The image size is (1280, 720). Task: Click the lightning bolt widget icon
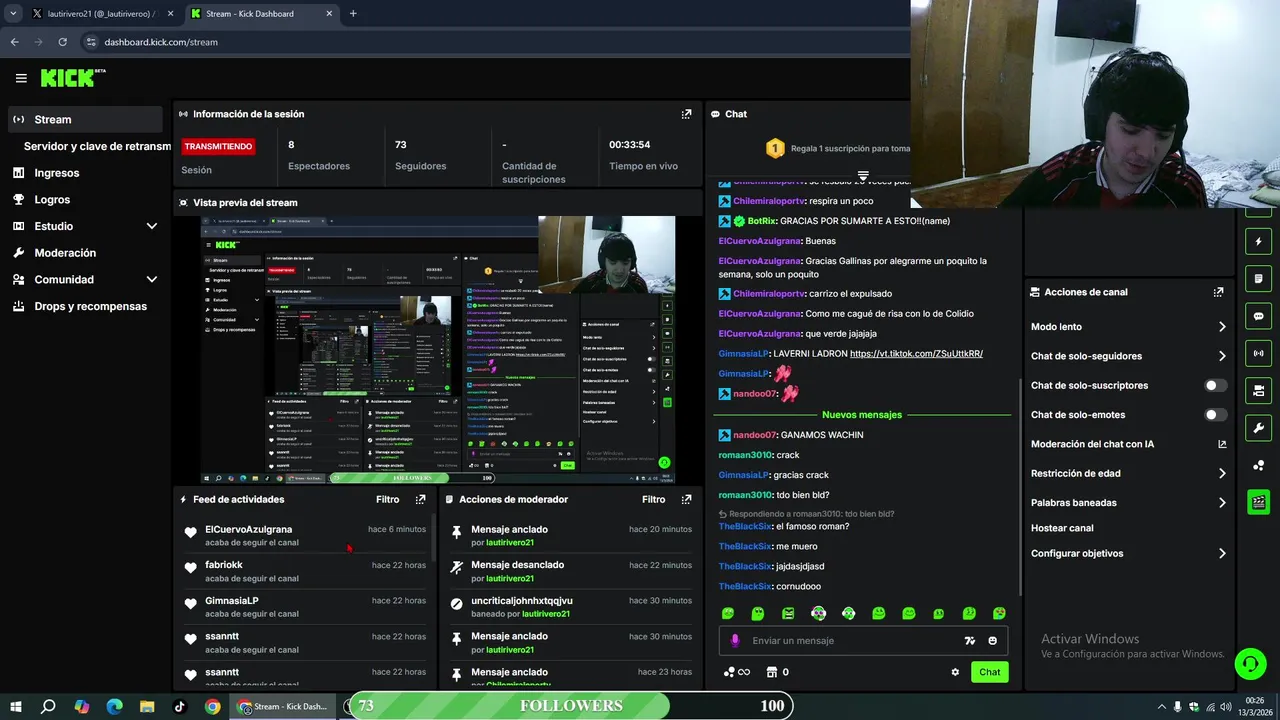click(x=1258, y=242)
